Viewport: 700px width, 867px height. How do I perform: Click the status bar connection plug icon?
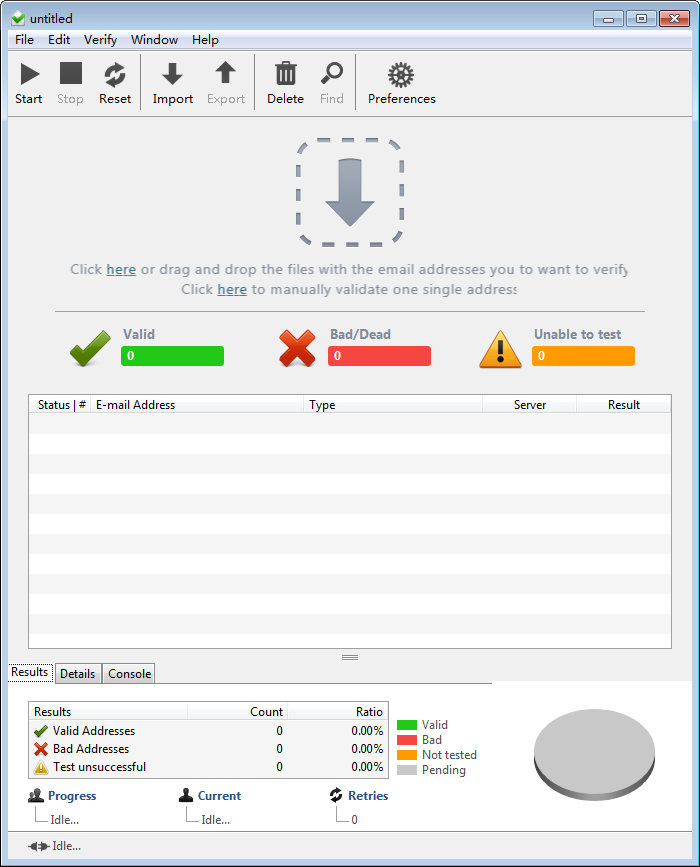pyautogui.click(x=39, y=846)
